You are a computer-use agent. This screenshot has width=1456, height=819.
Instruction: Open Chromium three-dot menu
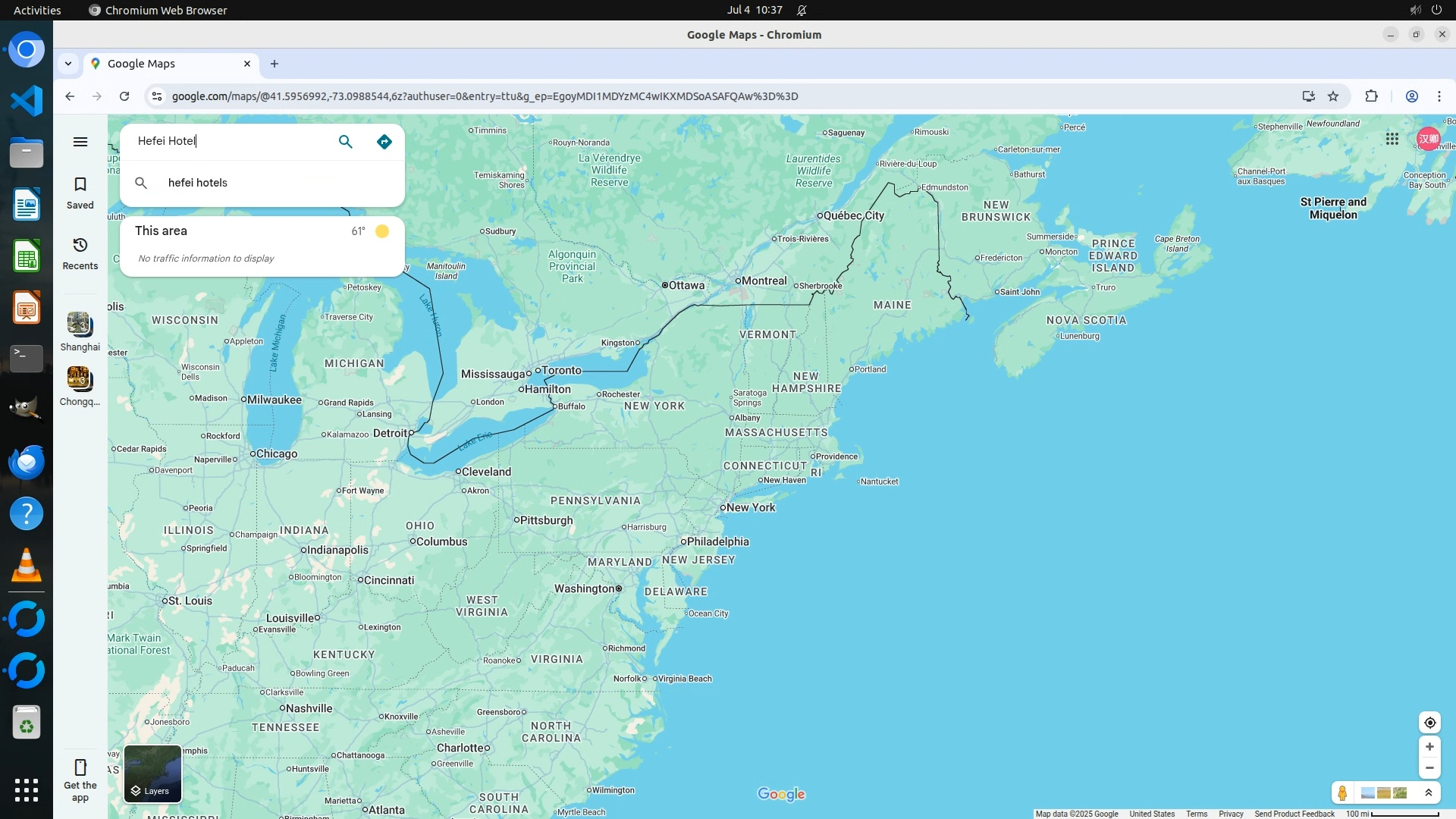pyautogui.click(x=1439, y=96)
